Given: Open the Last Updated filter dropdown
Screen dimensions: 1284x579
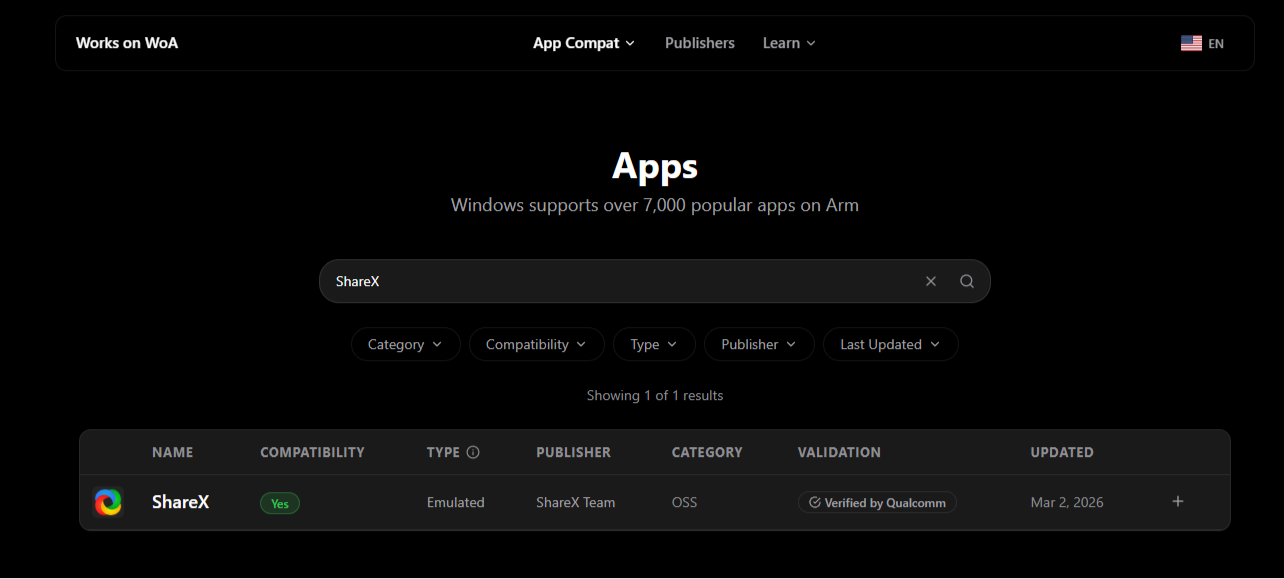Looking at the screenshot, I should point(890,344).
